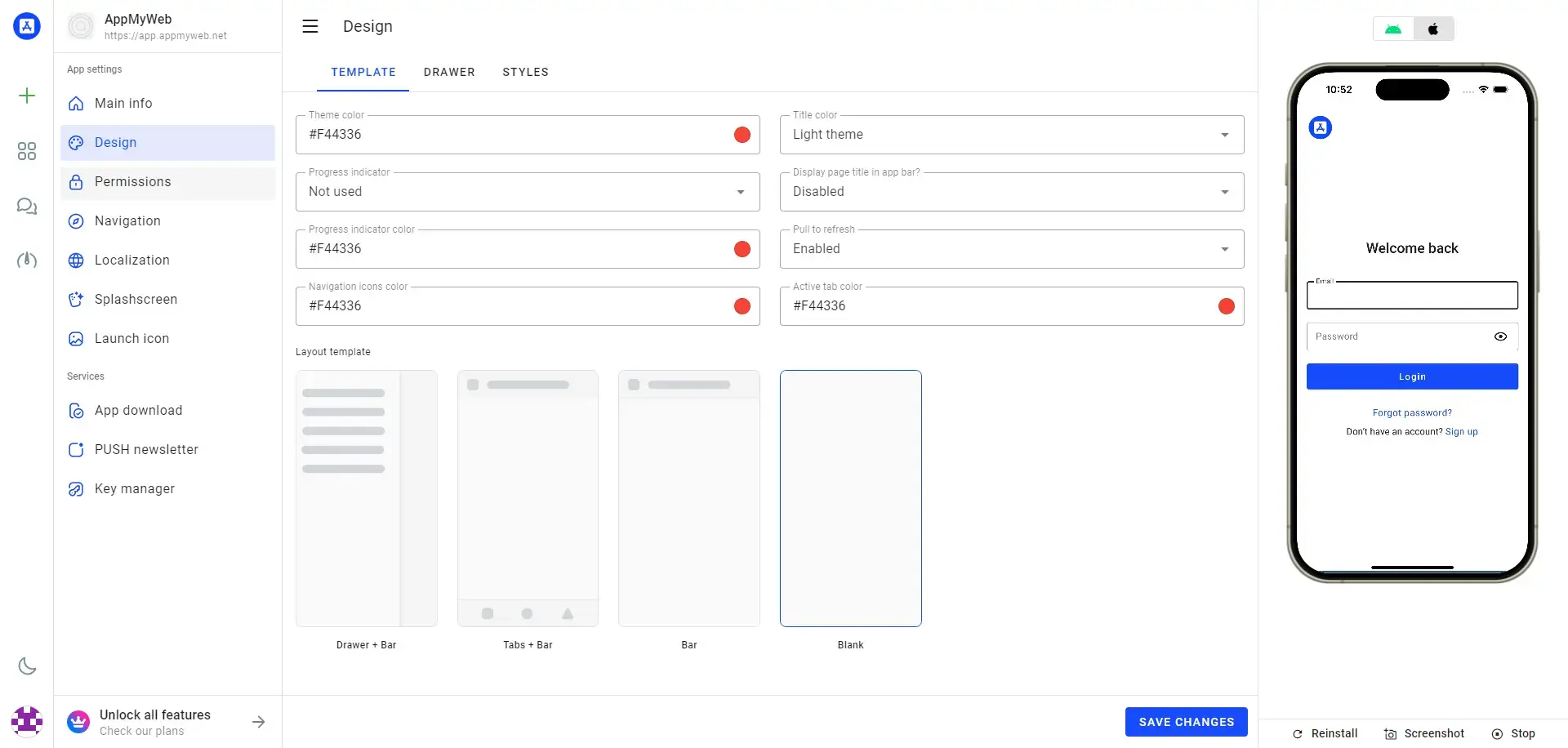Go to Key manager service
1568x748 pixels.
tap(135, 488)
